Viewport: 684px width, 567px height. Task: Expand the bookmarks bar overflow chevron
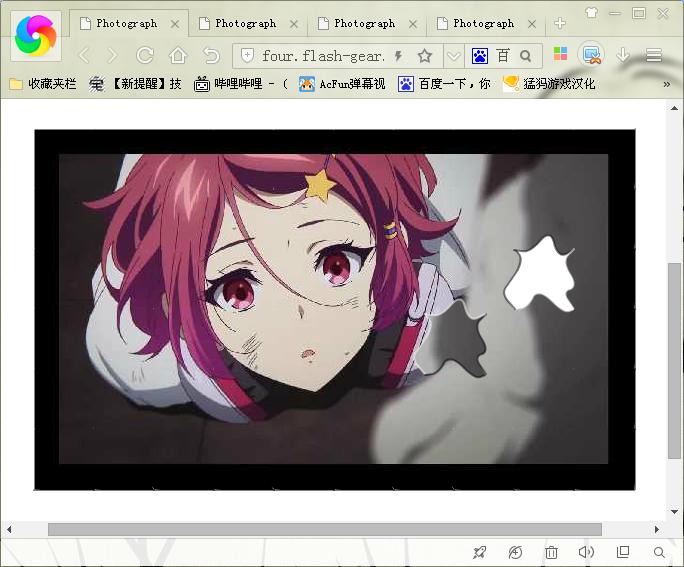point(667,84)
